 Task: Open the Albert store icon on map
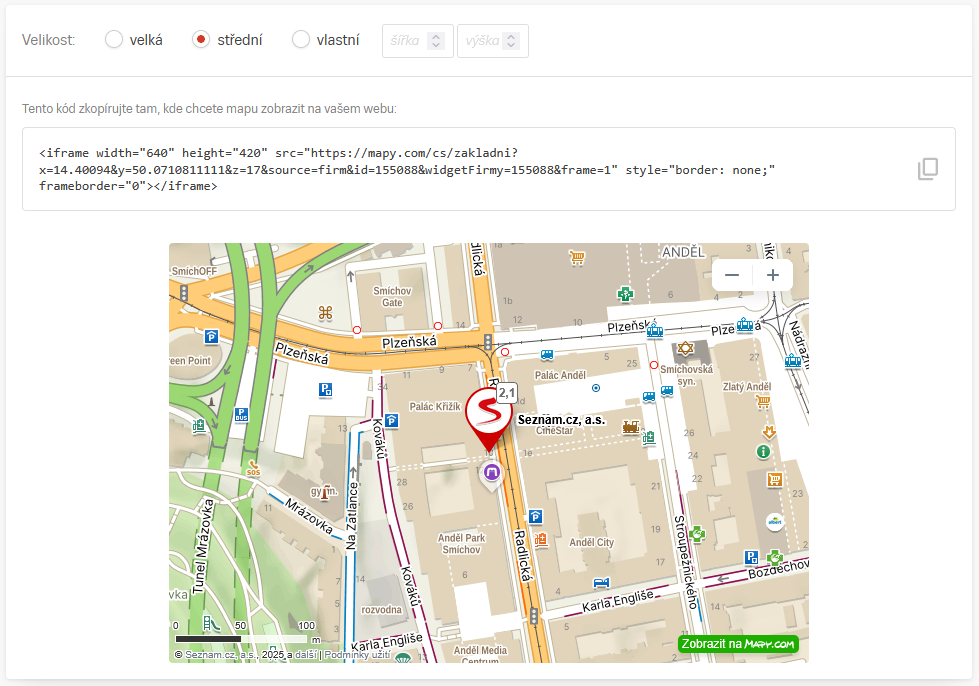coord(774,521)
